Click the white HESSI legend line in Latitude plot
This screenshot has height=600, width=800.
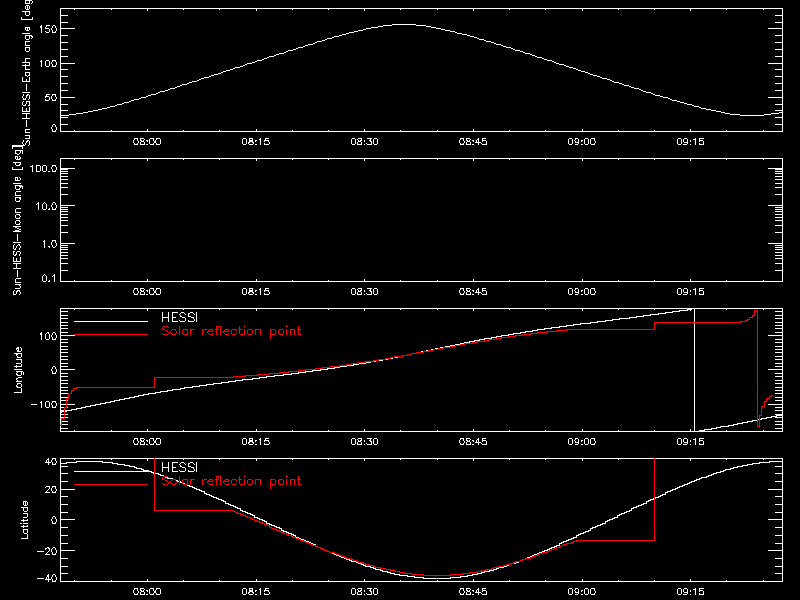point(111,471)
